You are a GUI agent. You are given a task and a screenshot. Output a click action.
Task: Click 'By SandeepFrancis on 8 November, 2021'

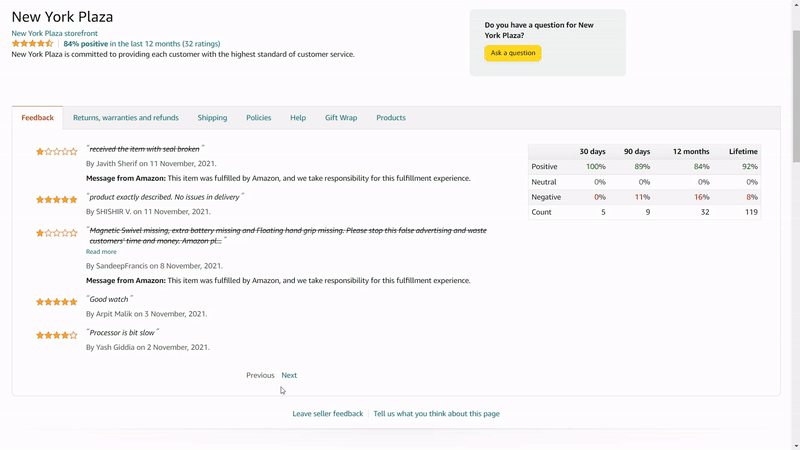[x=154, y=266]
